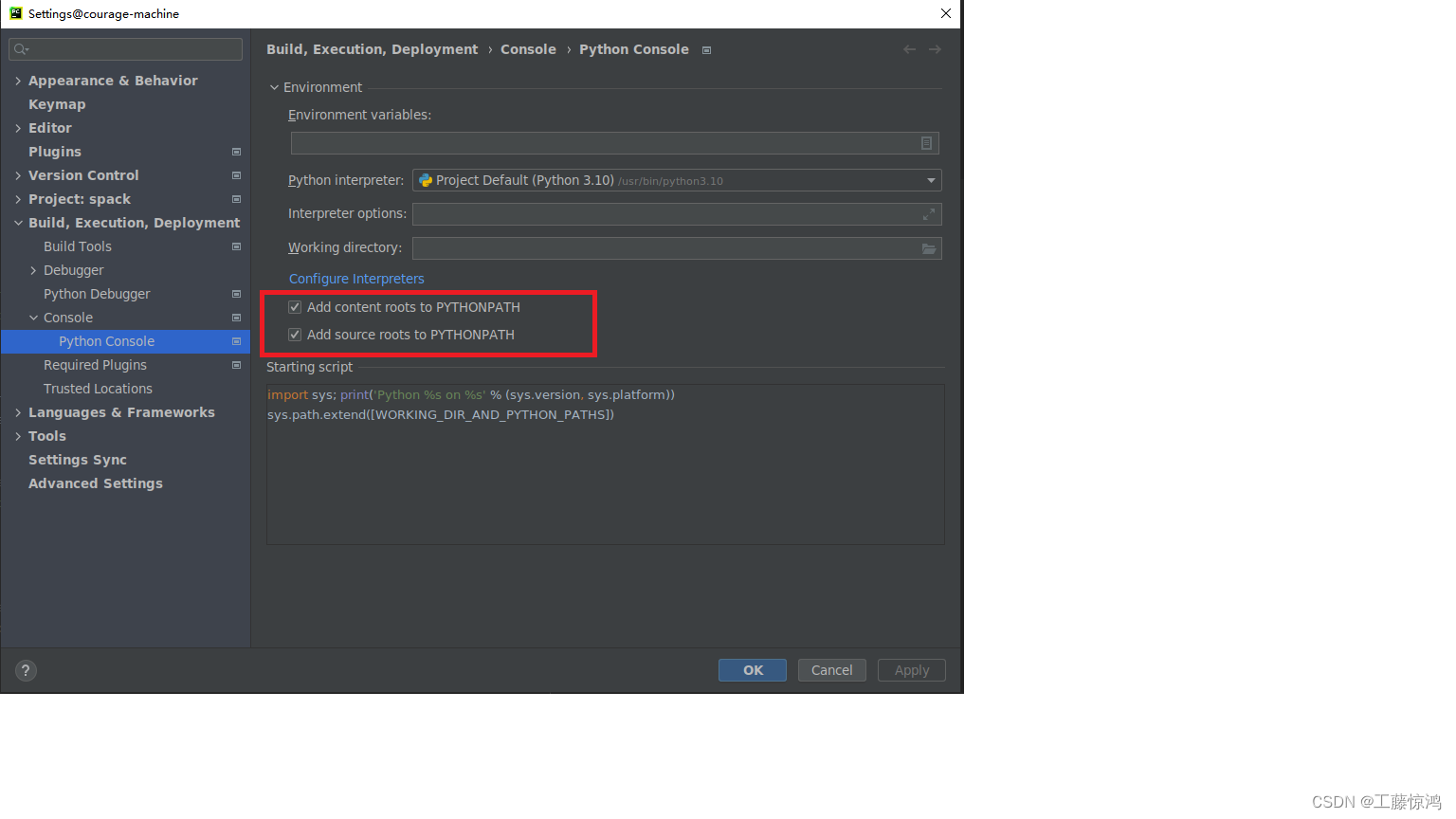Select Python Console in the sidebar tree
This screenshot has height=819, width=1456.
[x=106, y=340]
